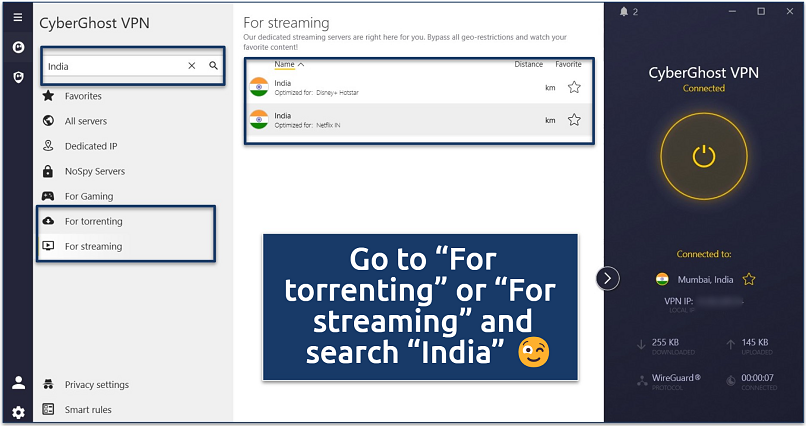Toggle the VPN power button off

[705, 156]
